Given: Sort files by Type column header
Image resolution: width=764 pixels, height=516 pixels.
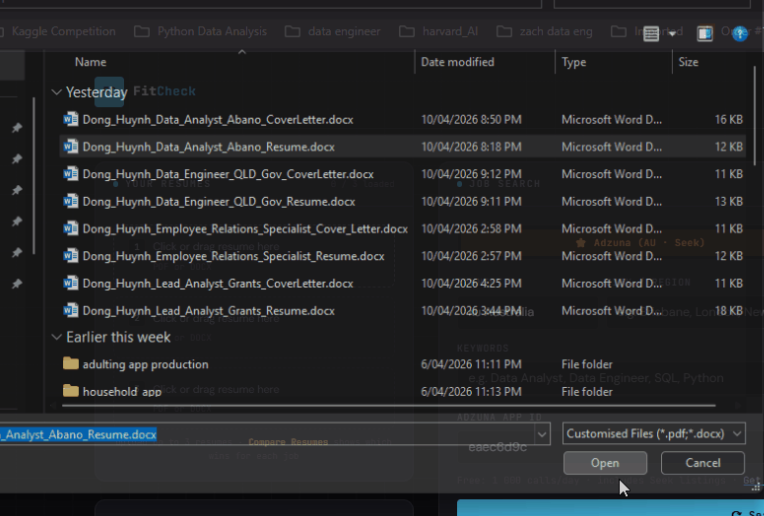Looking at the screenshot, I should (x=574, y=62).
